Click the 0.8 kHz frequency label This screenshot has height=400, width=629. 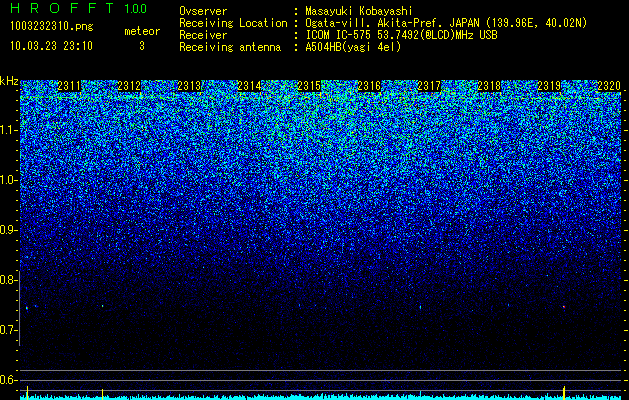[x=9, y=280]
